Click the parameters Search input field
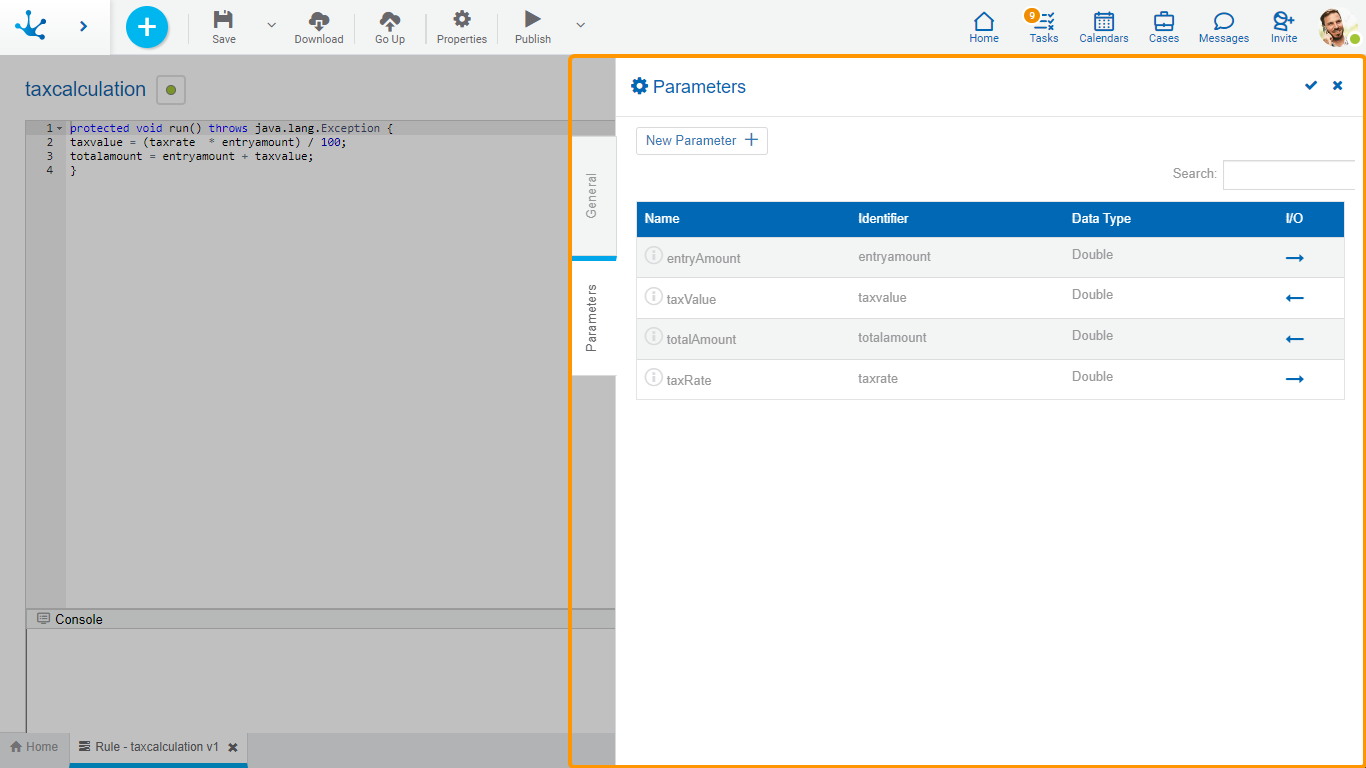The width and height of the screenshot is (1366, 768). pos(1288,174)
